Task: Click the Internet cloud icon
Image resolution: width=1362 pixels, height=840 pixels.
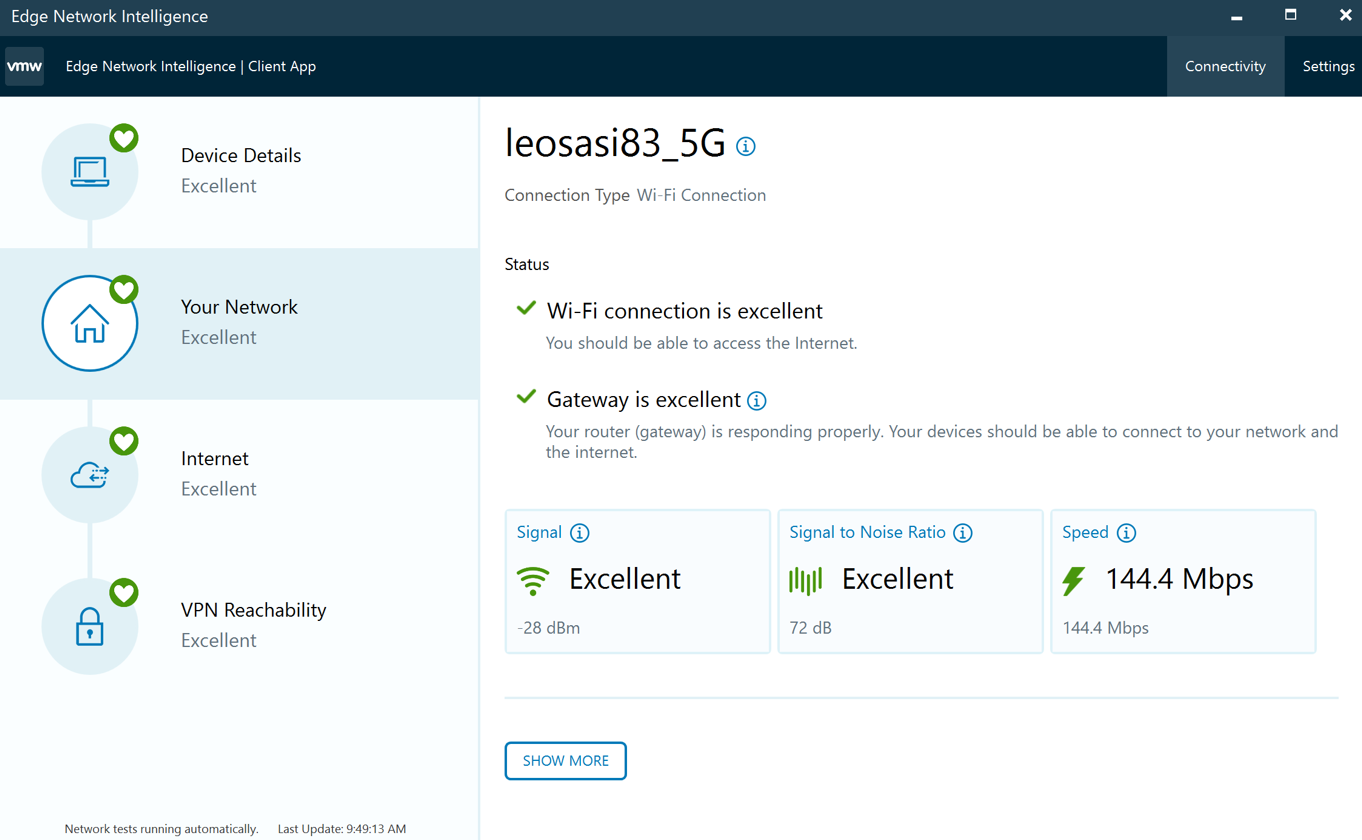Action: point(90,475)
